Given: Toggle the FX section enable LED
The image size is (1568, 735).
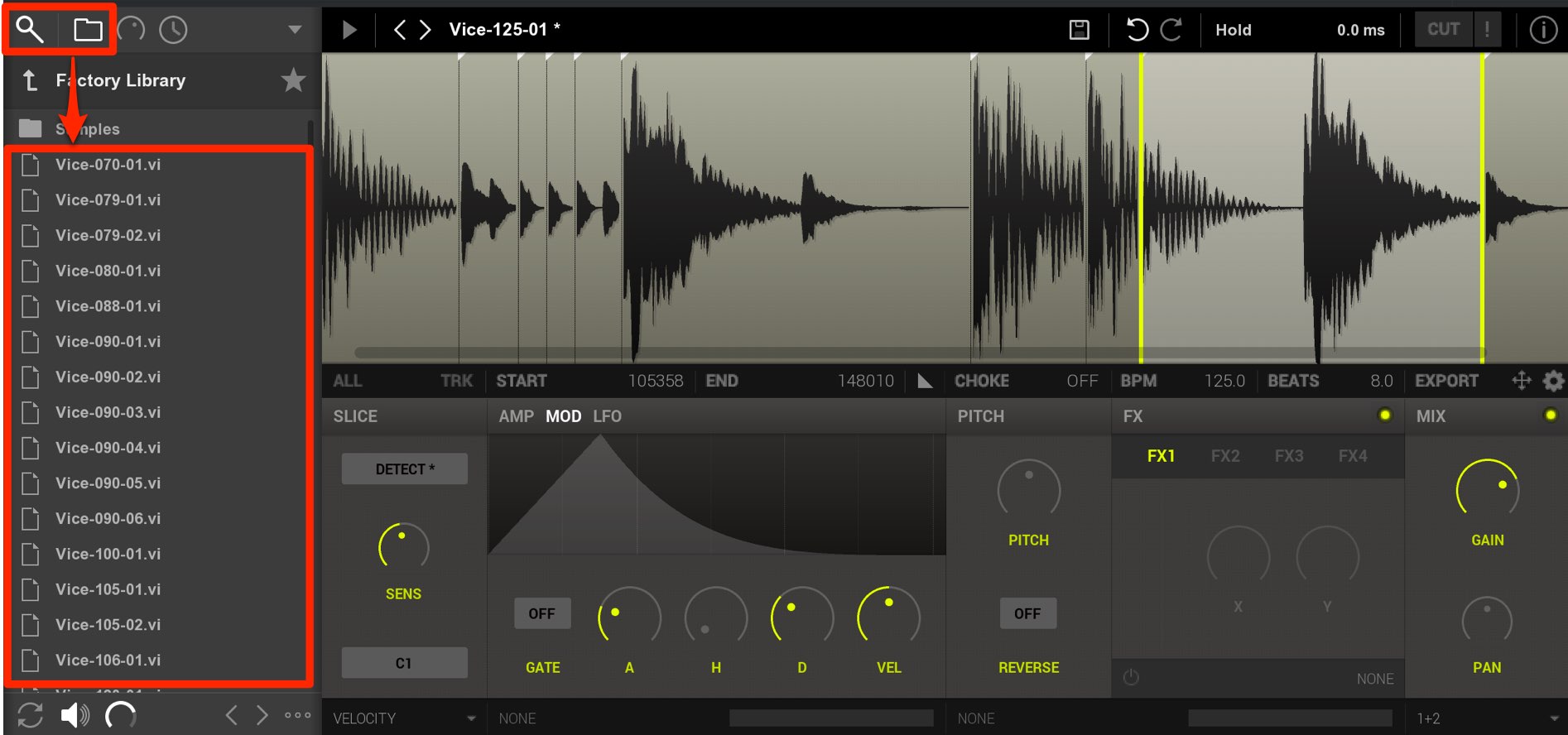Looking at the screenshot, I should point(1384,416).
